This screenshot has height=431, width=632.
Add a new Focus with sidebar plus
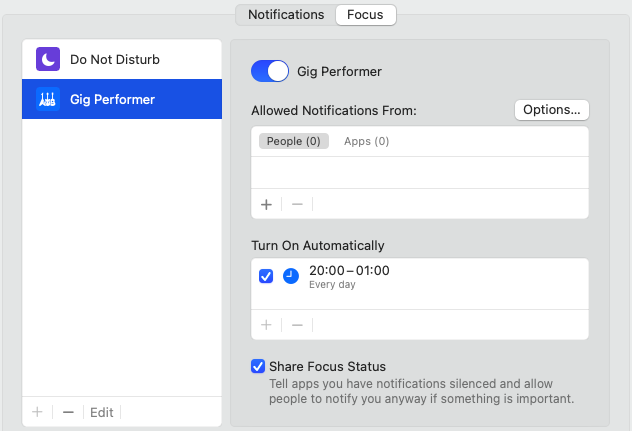37,412
